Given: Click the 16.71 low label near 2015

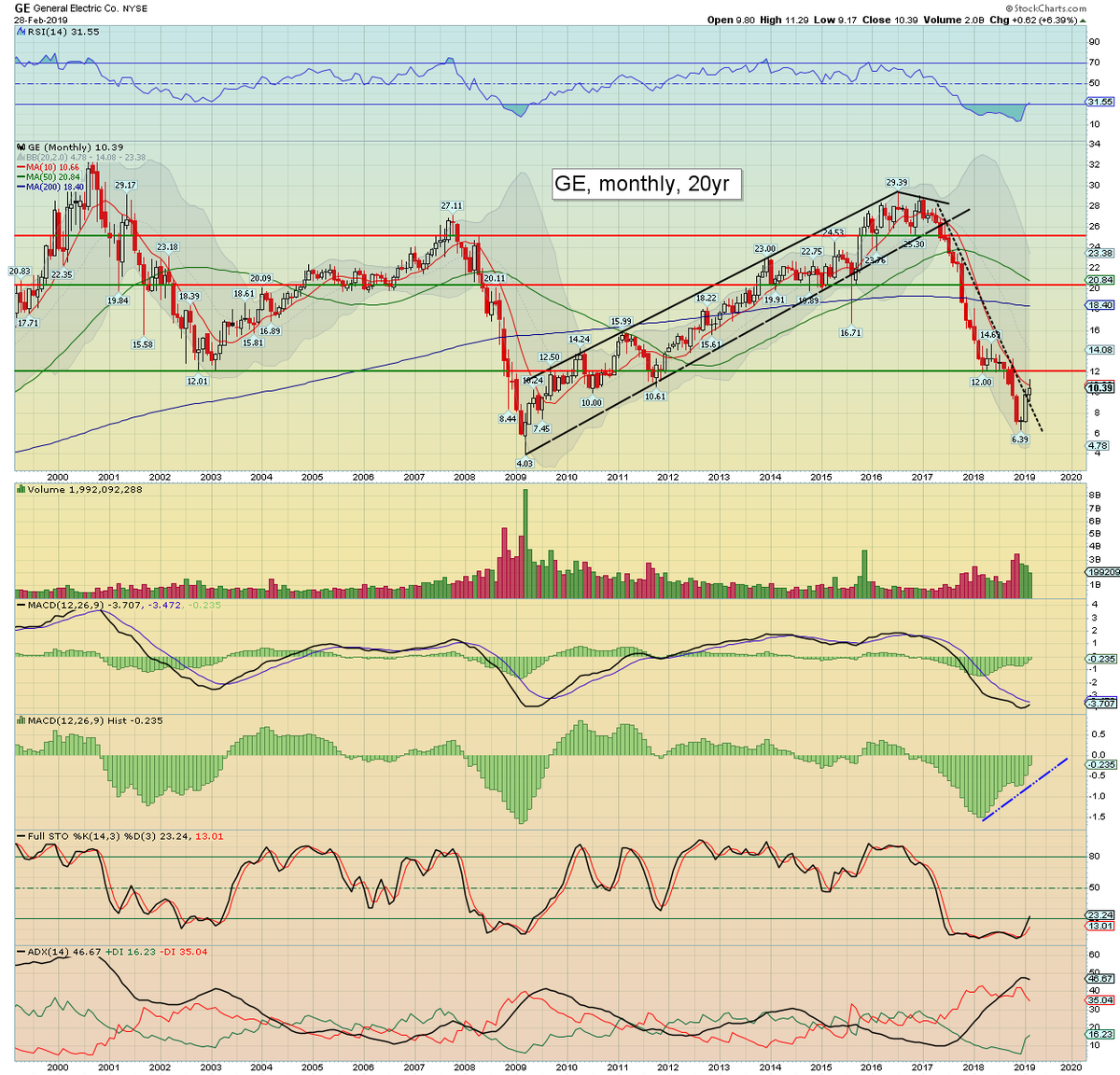Looking at the screenshot, I should coord(850,332).
